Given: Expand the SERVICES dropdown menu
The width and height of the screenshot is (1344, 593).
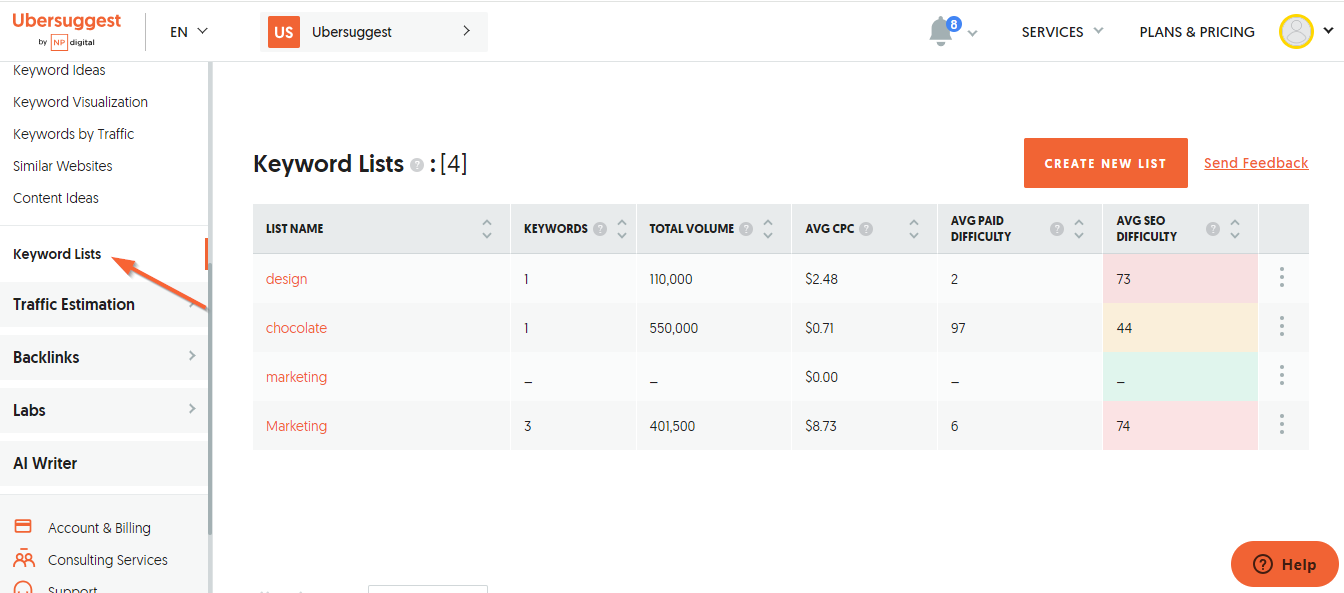Looking at the screenshot, I should point(1062,32).
